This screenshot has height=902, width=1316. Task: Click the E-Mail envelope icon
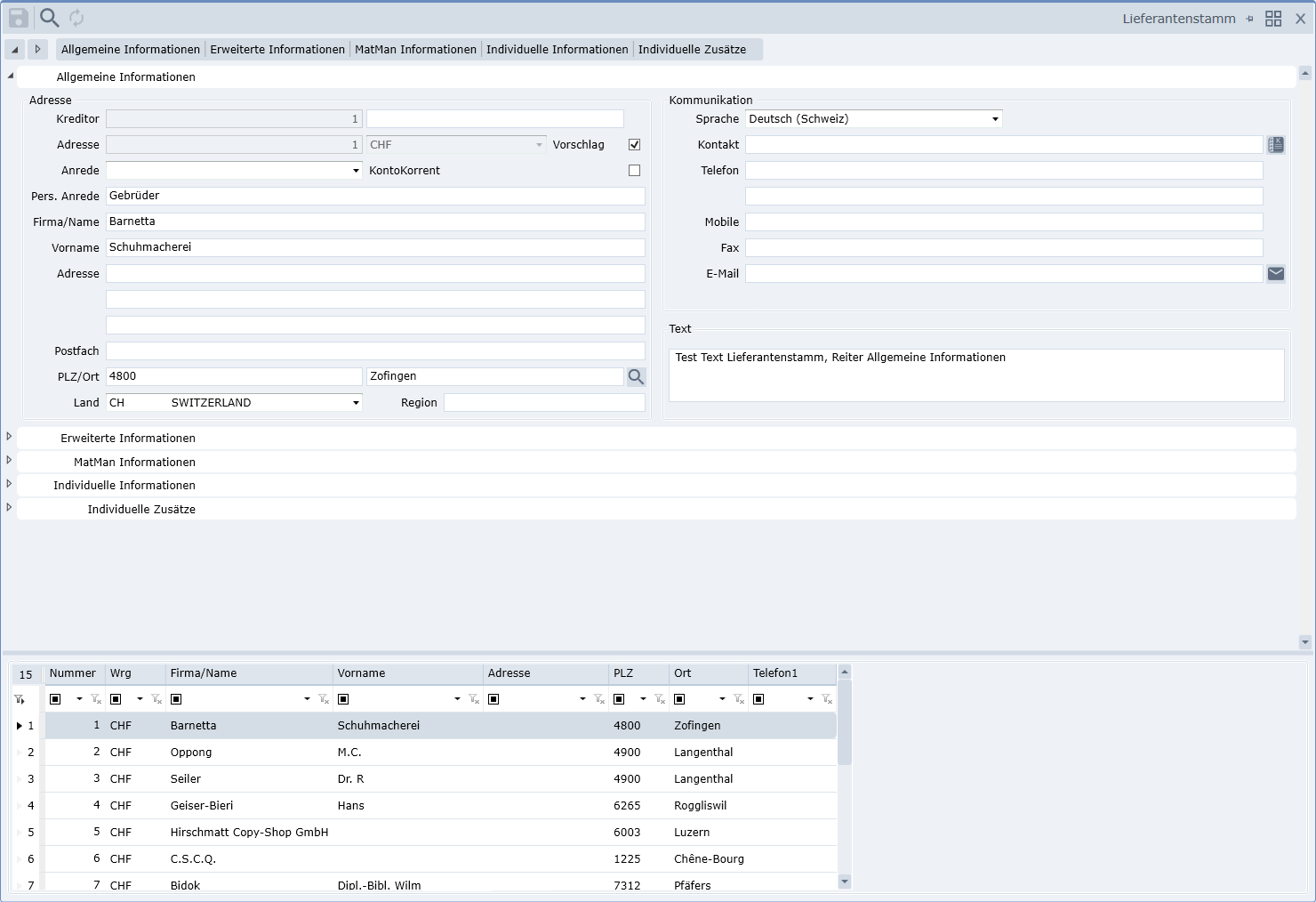point(1276,274)
